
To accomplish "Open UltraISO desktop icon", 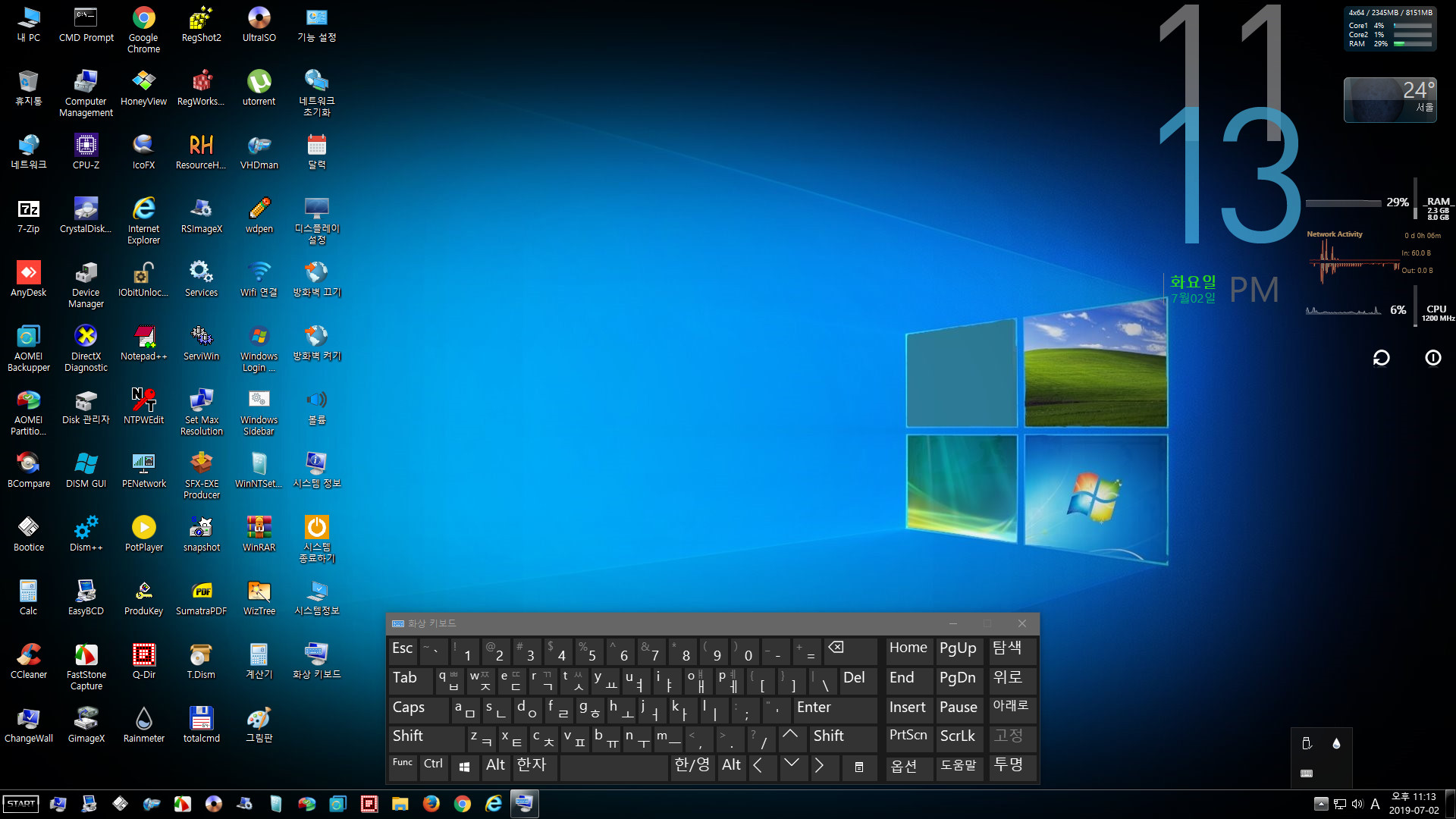I will point(259,24).
